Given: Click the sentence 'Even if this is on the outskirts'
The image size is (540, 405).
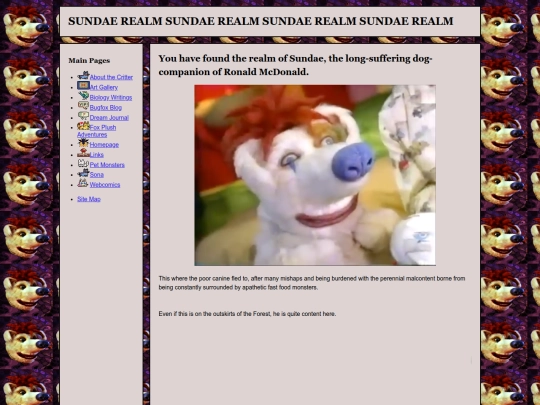Looking at the screenshot, I should click(x=247, y=314).
